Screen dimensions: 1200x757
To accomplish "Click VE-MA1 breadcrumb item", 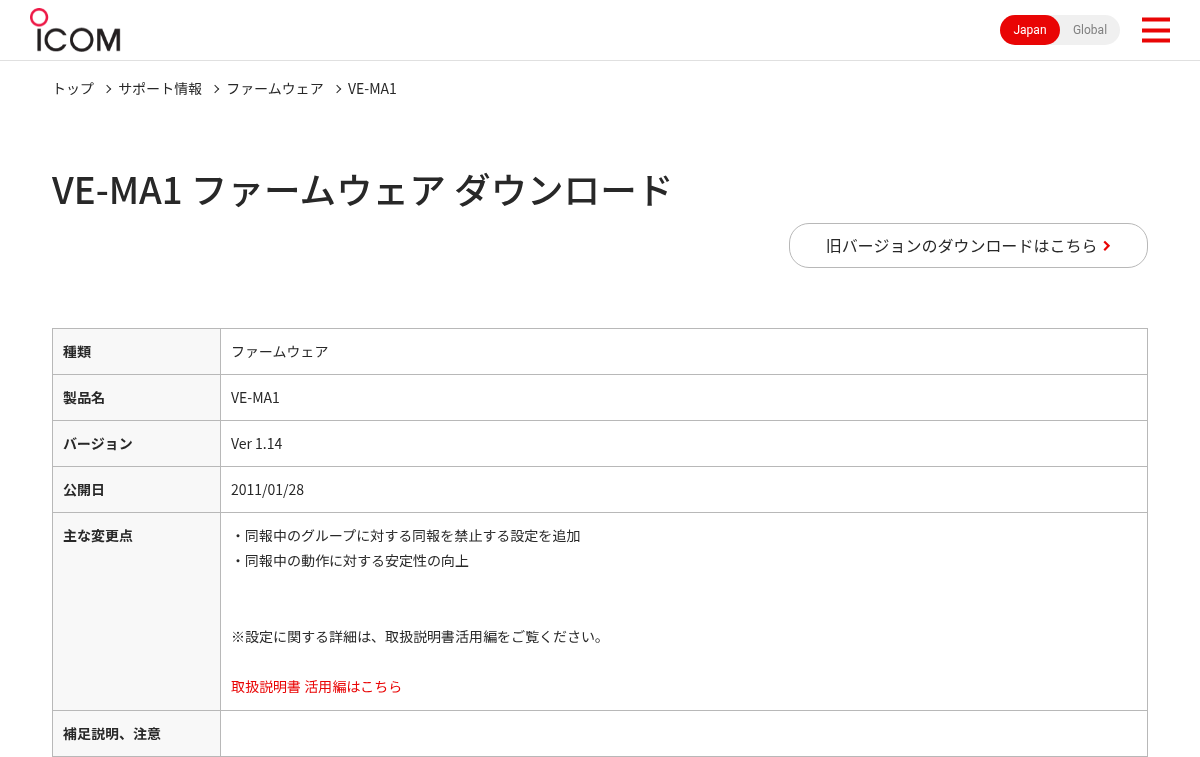I will tap(372, 88).
